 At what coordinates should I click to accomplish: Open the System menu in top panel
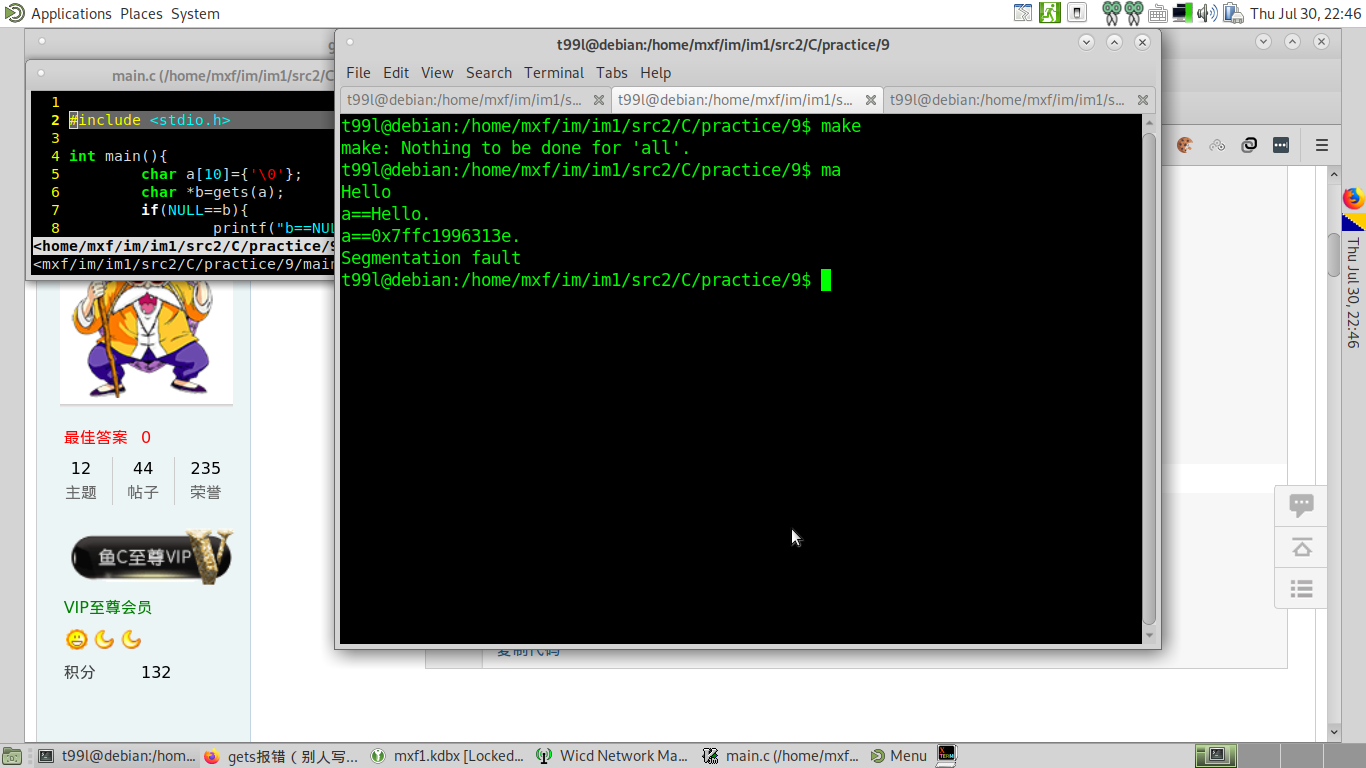click(x=195, y=14)
